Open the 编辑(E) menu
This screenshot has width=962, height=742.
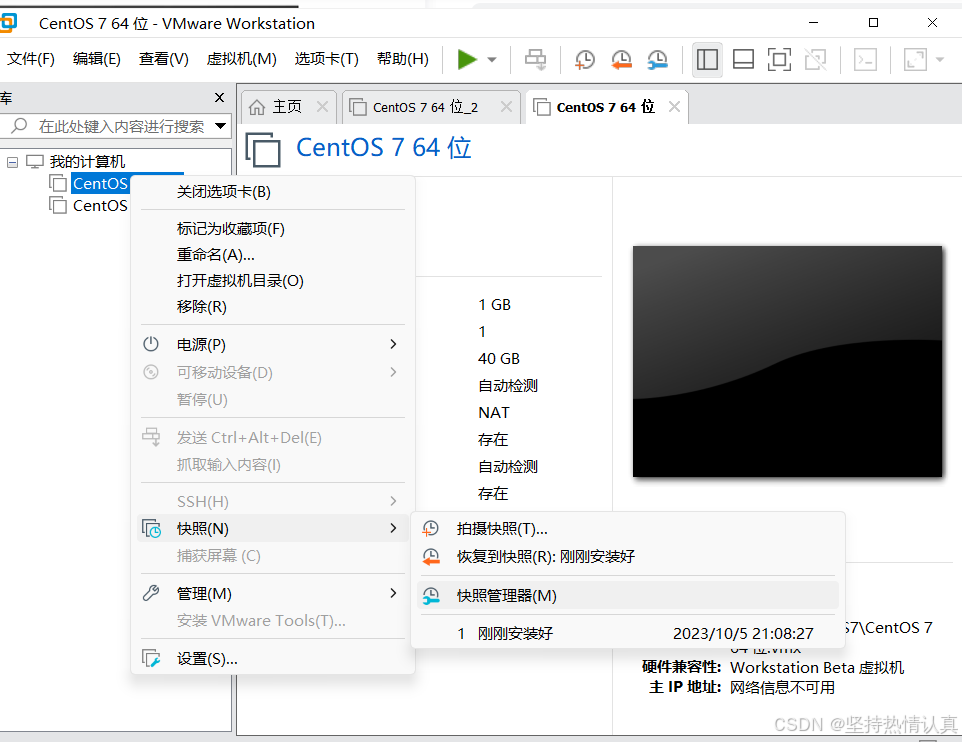click(96, 59)
